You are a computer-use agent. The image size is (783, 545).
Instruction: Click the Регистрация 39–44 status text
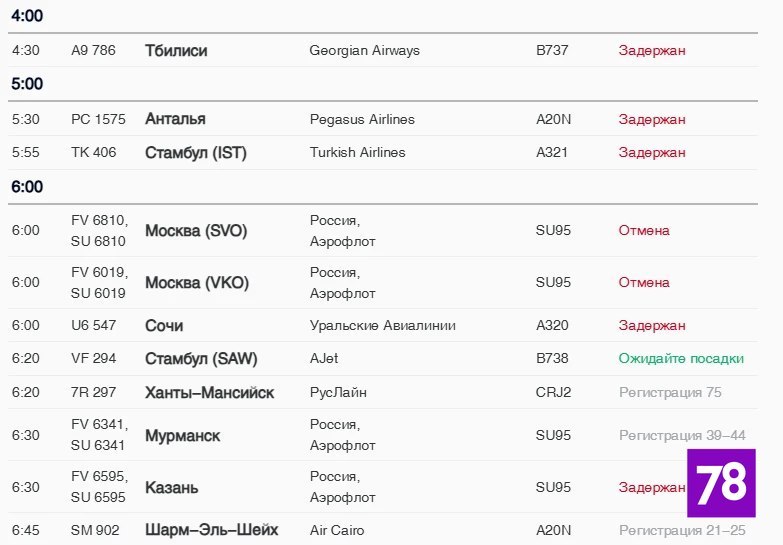tap(682, 436)
